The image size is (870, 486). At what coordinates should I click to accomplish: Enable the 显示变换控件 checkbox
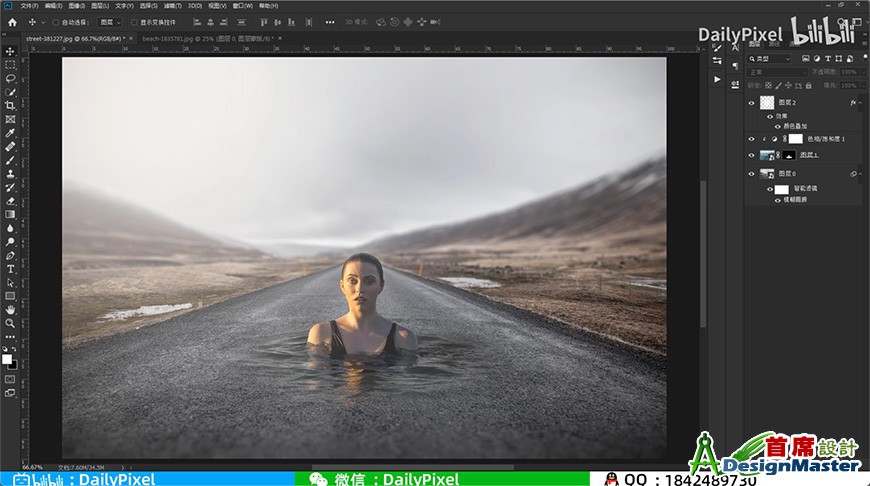pos(134,22)
